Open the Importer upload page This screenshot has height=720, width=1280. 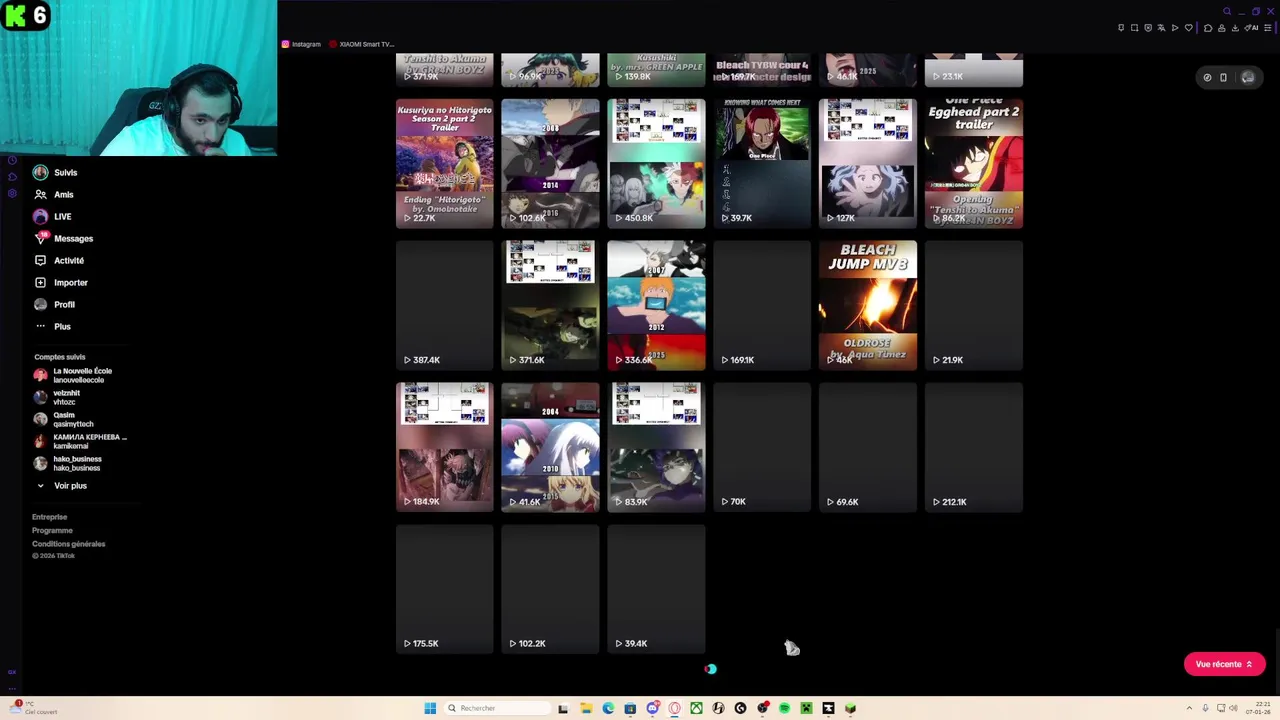[x=61, y=282]
